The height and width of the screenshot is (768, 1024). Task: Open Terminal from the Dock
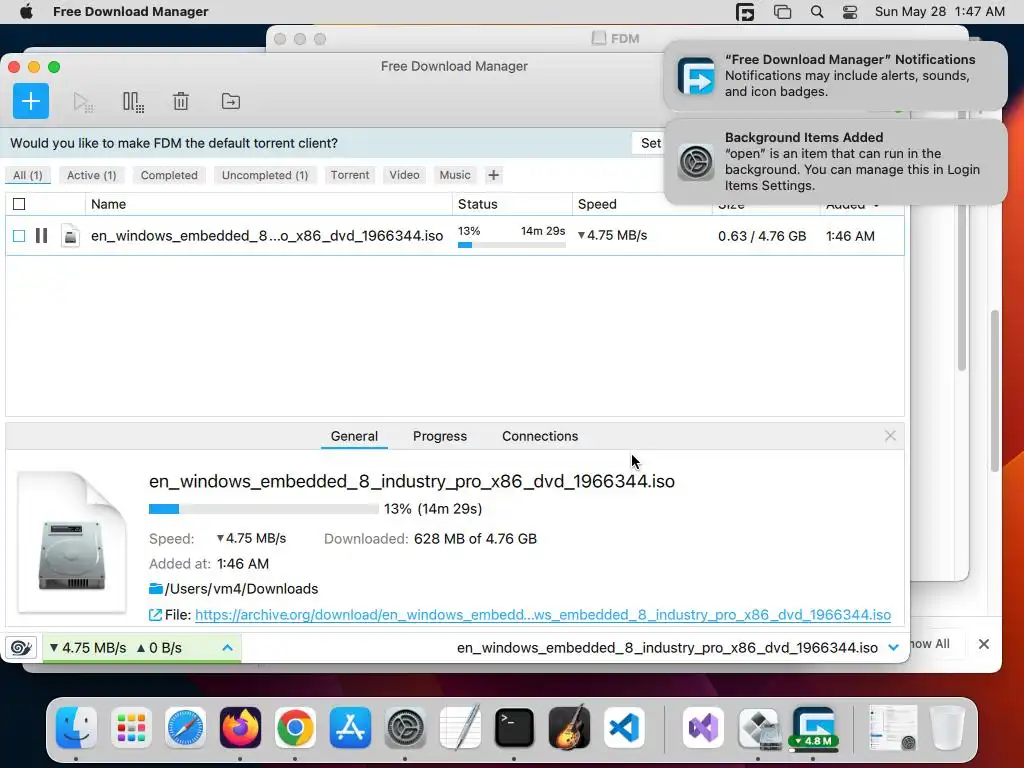point(514,727)
